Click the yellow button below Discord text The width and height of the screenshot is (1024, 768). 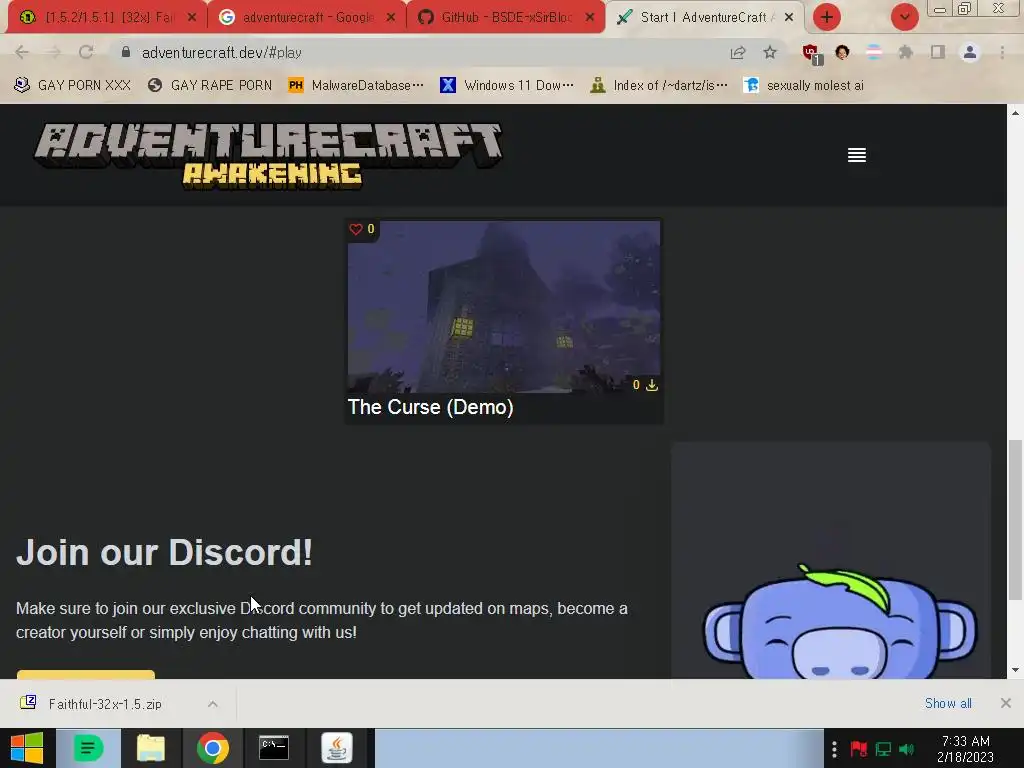click(86, 674)
